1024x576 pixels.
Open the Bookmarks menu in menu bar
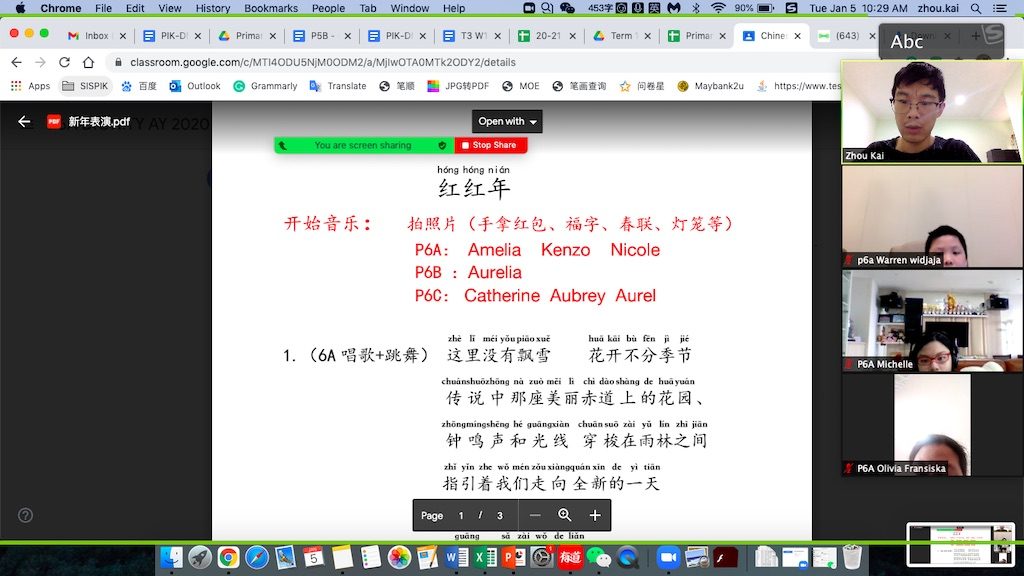pos(271,8)
